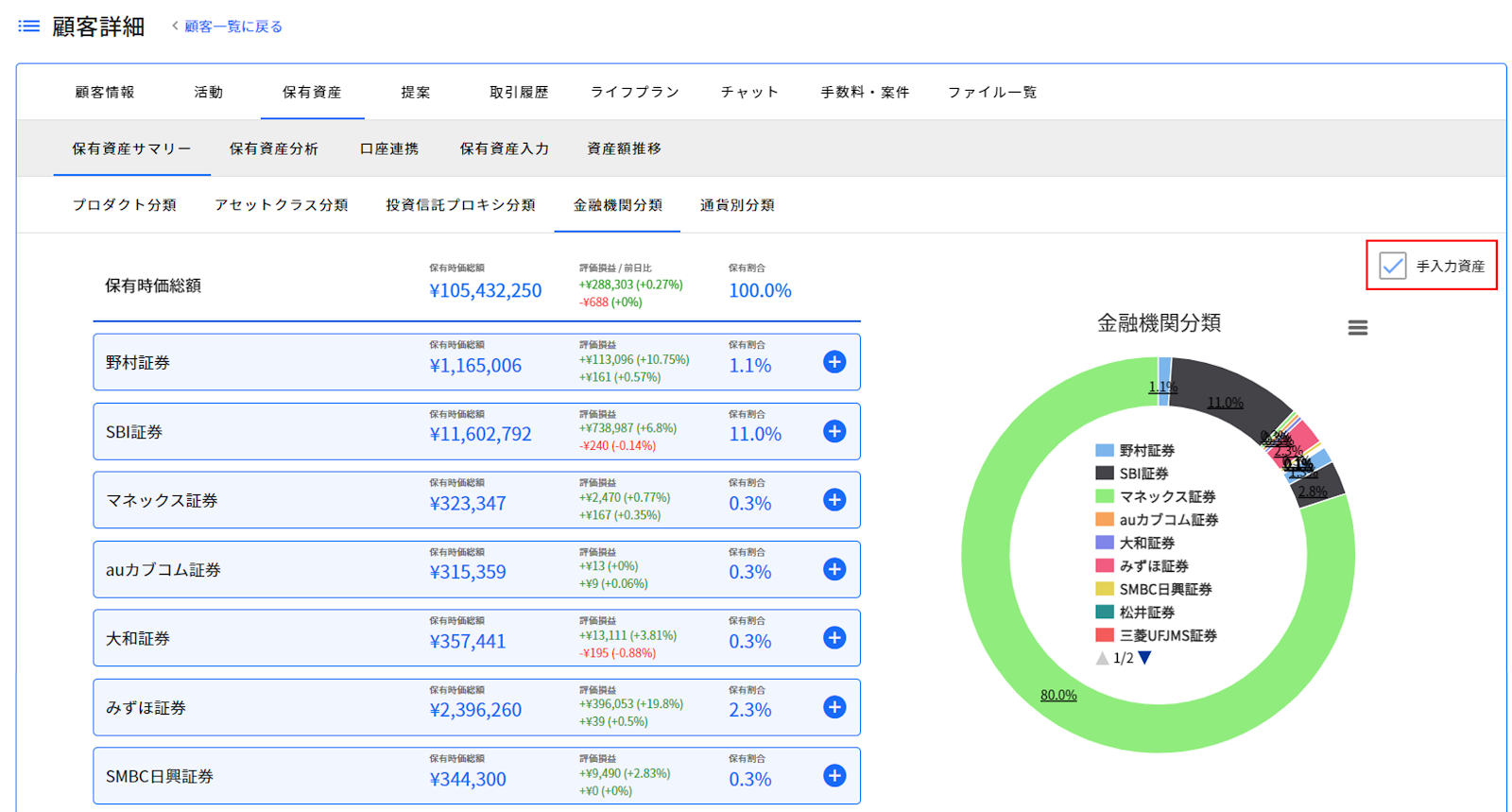Go to next legend page arrow
This screenshot has height=812, width=1512.
1145,658
